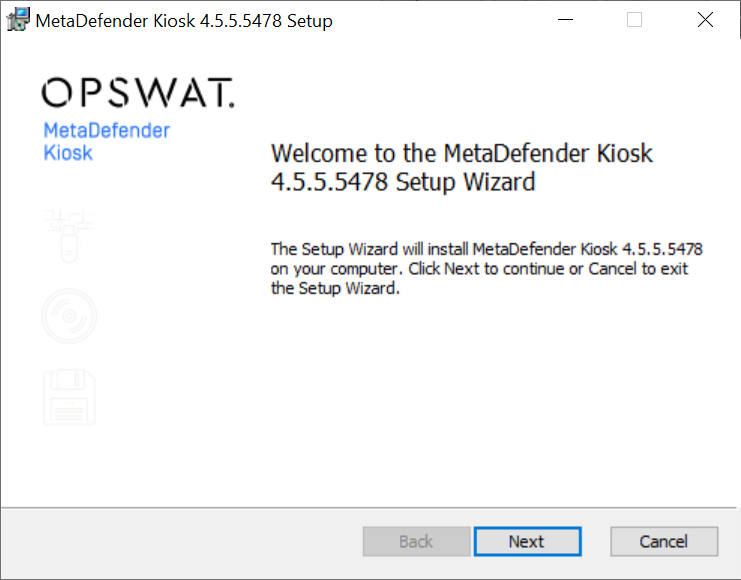
Task: Cancel the MetaDefender Kiosk setup
Action: coord(664,541)
